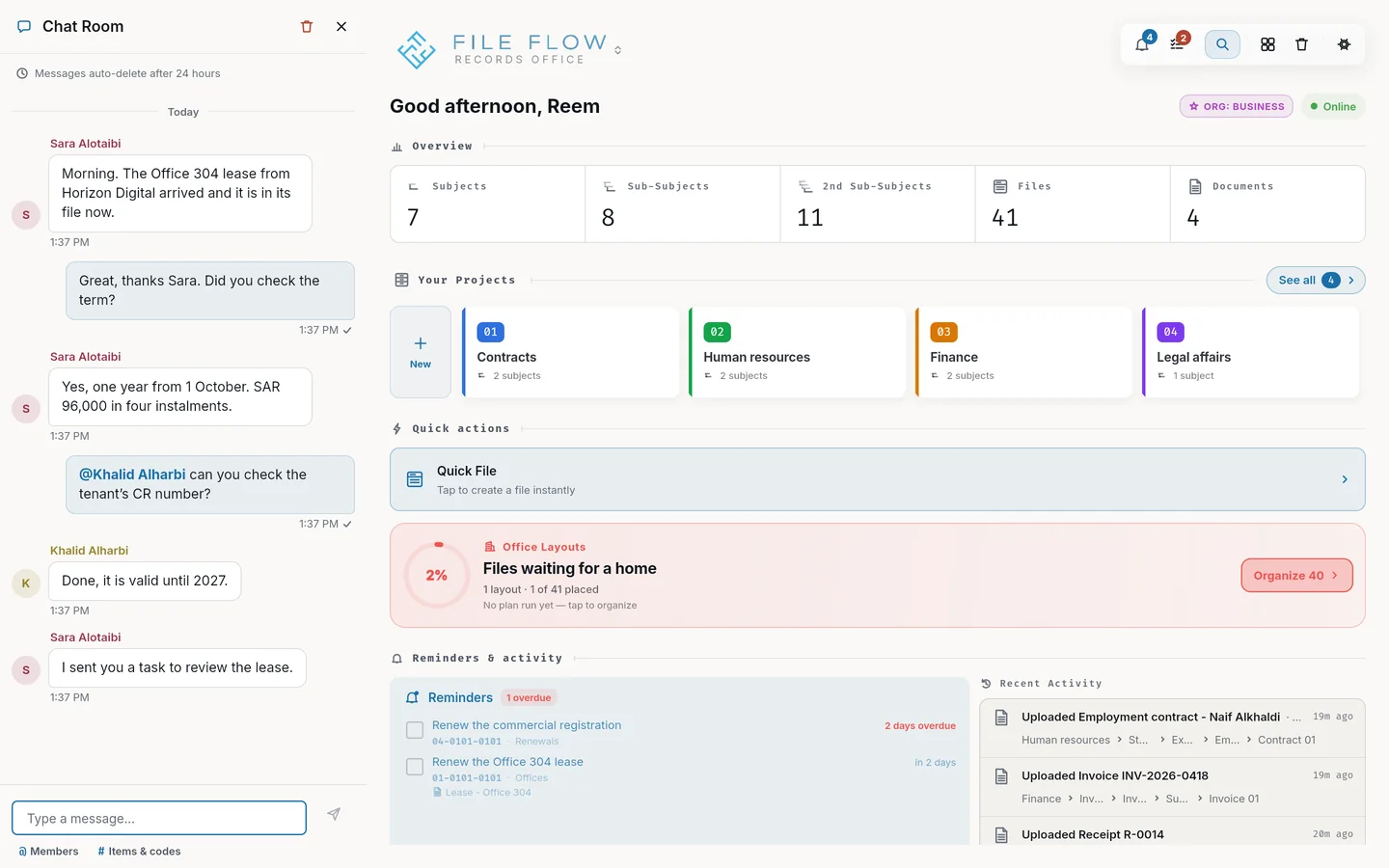Create a New project tile
1389x868 pixels.
click(421, 352)
